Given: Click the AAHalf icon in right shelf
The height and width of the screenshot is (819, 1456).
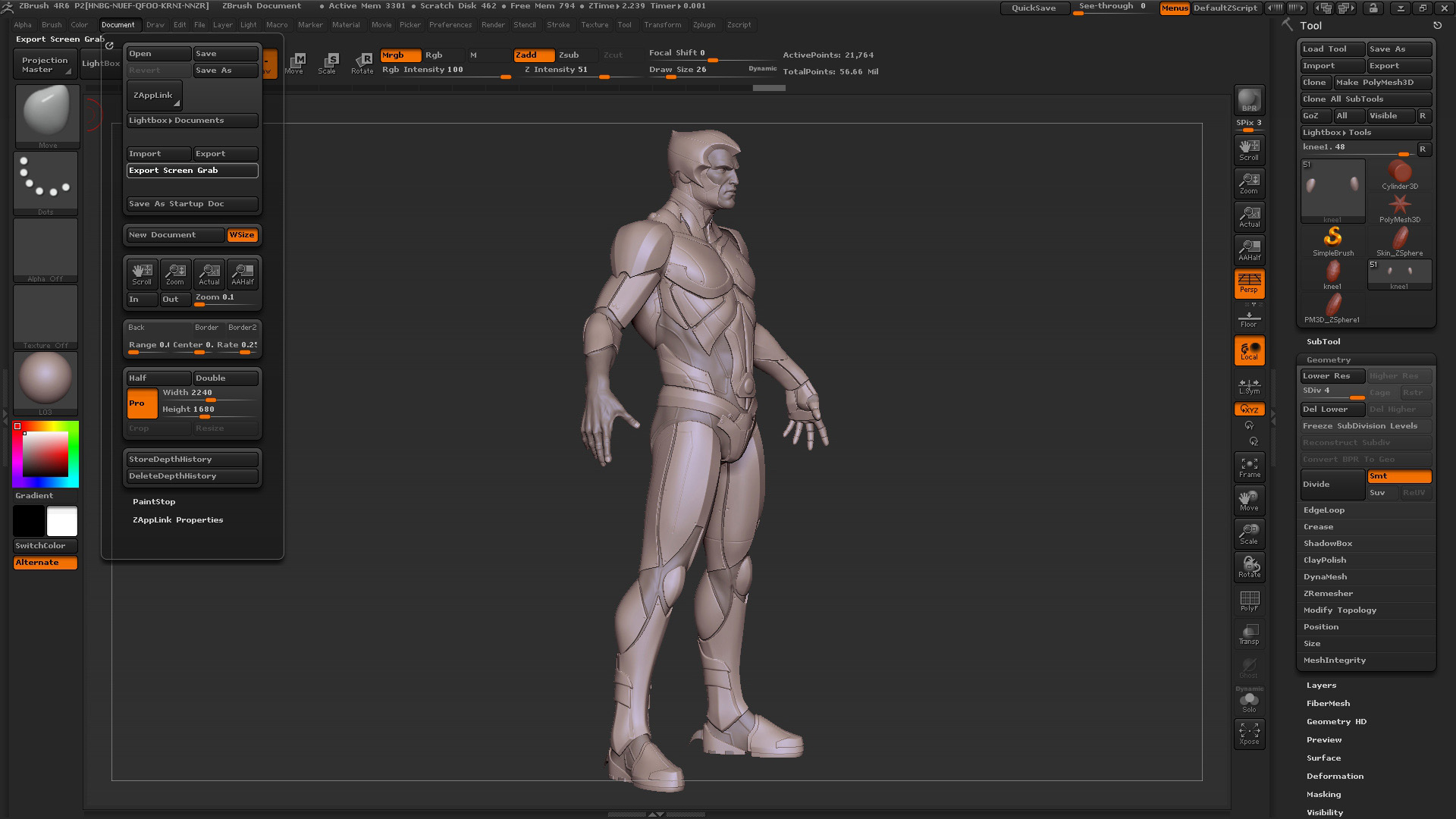Looking at the screenshot, I should [x=1249, y=249].
